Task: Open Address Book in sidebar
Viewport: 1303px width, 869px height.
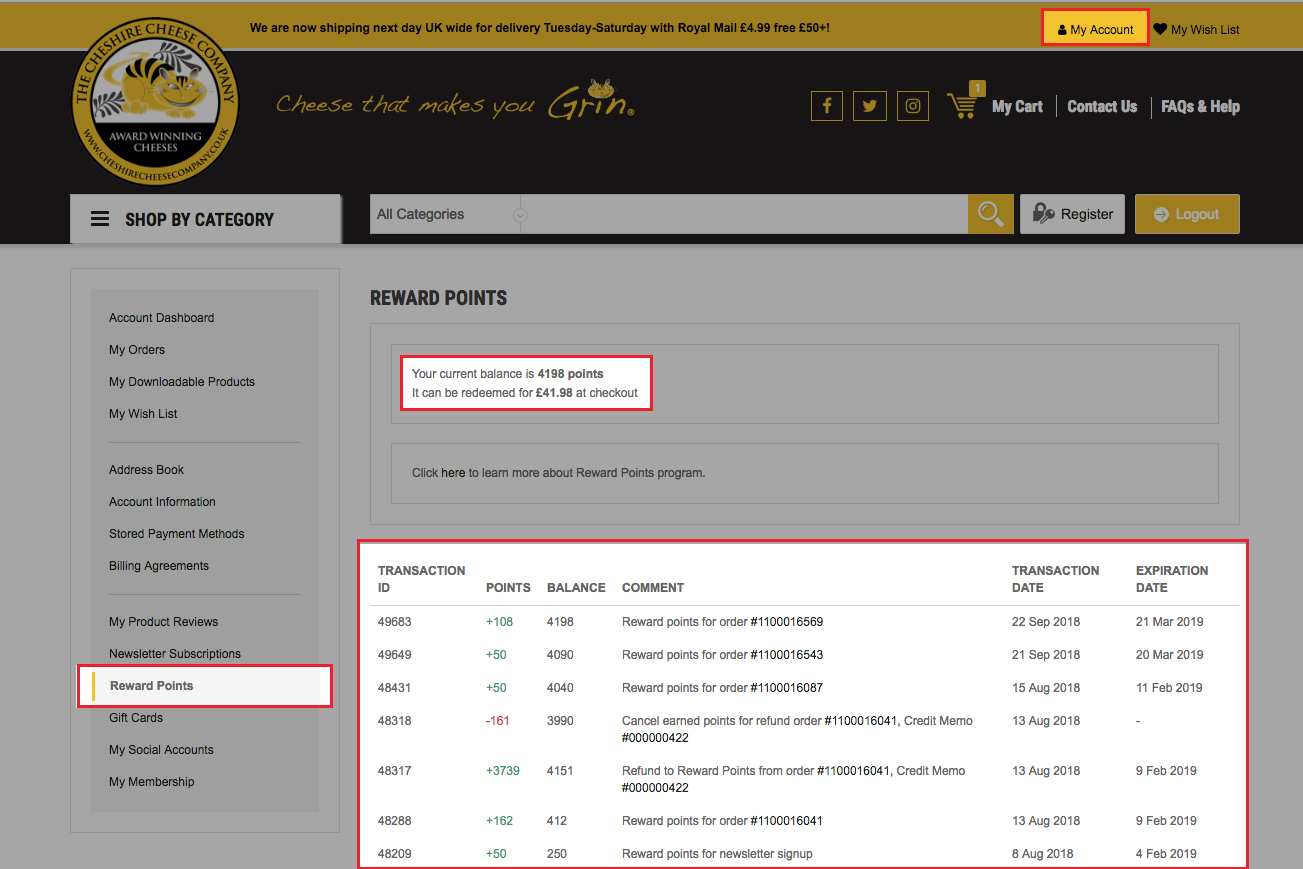Action: point(147,470)
